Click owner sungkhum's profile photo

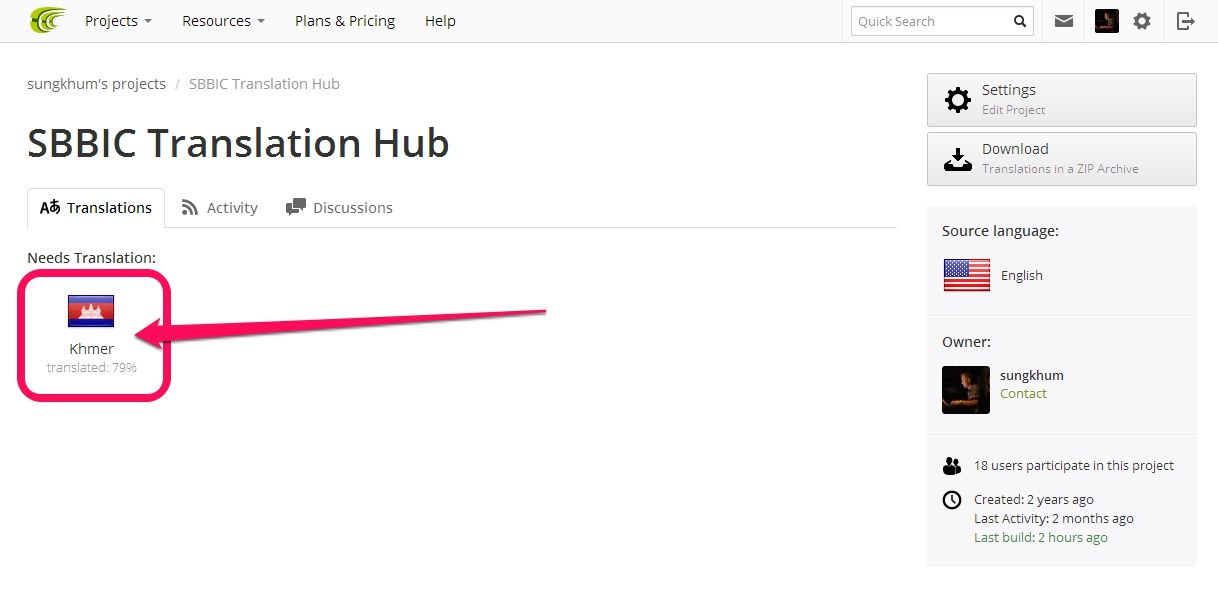point(966,390)
